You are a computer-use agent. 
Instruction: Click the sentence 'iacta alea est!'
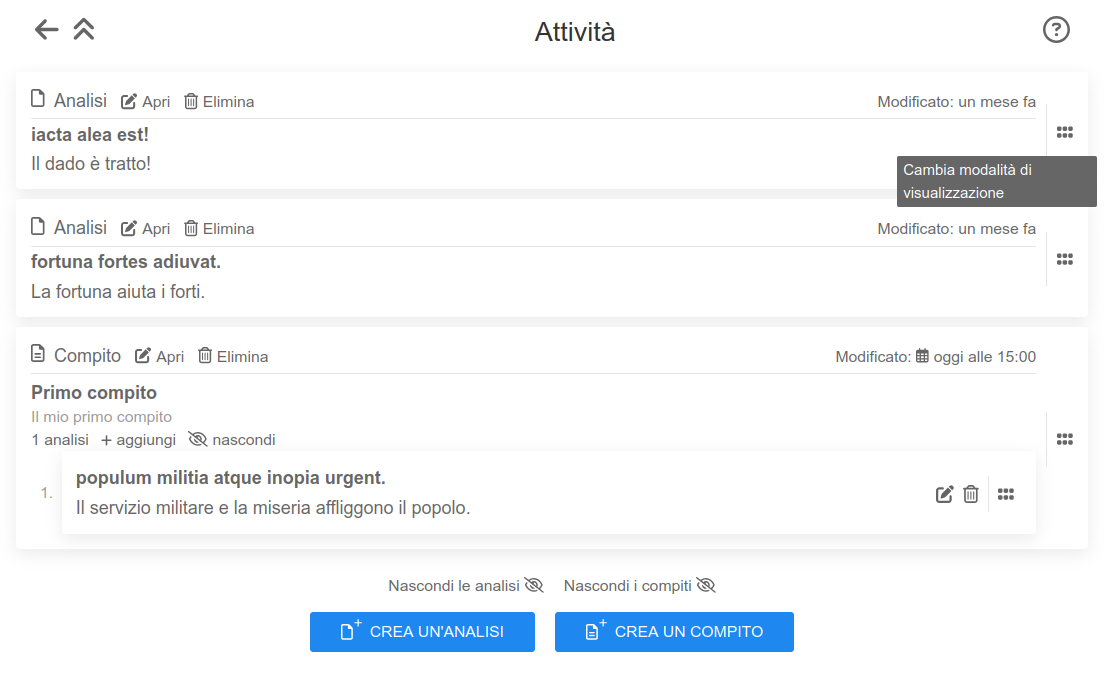coord(89,135)
